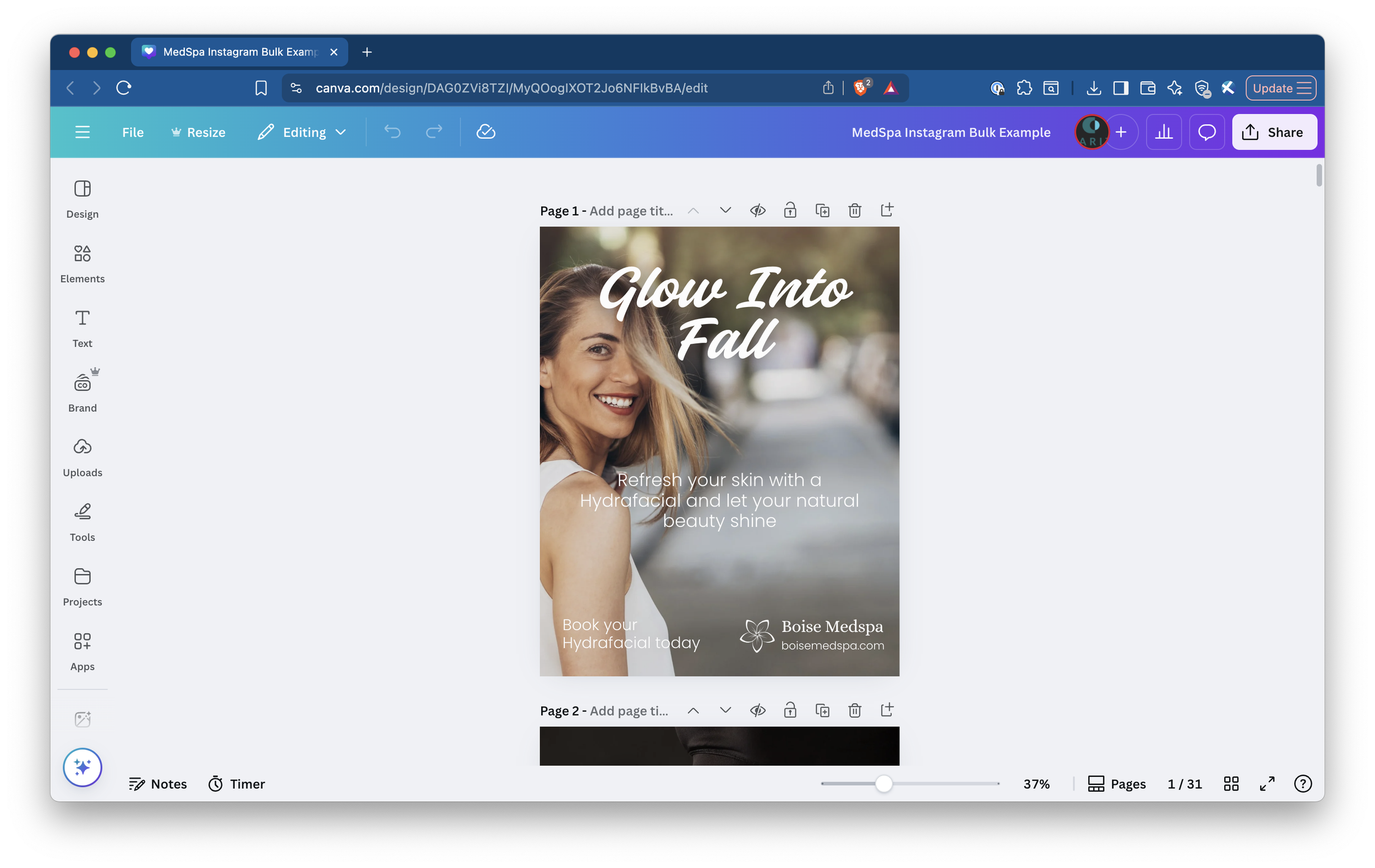Open the Brand kit panel

click(x=82, y=392)
